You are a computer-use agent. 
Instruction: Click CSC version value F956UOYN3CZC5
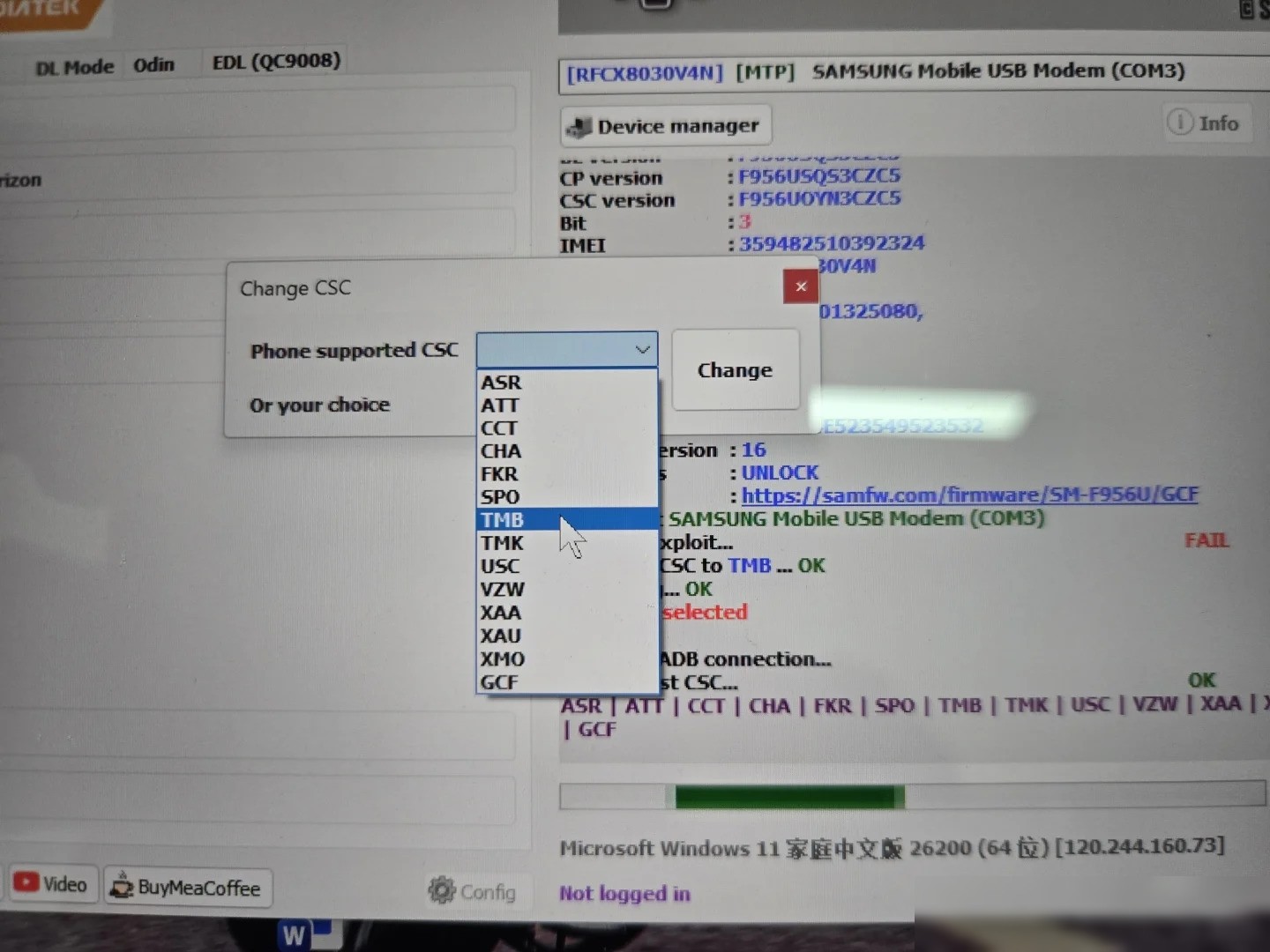click(819, 198)
